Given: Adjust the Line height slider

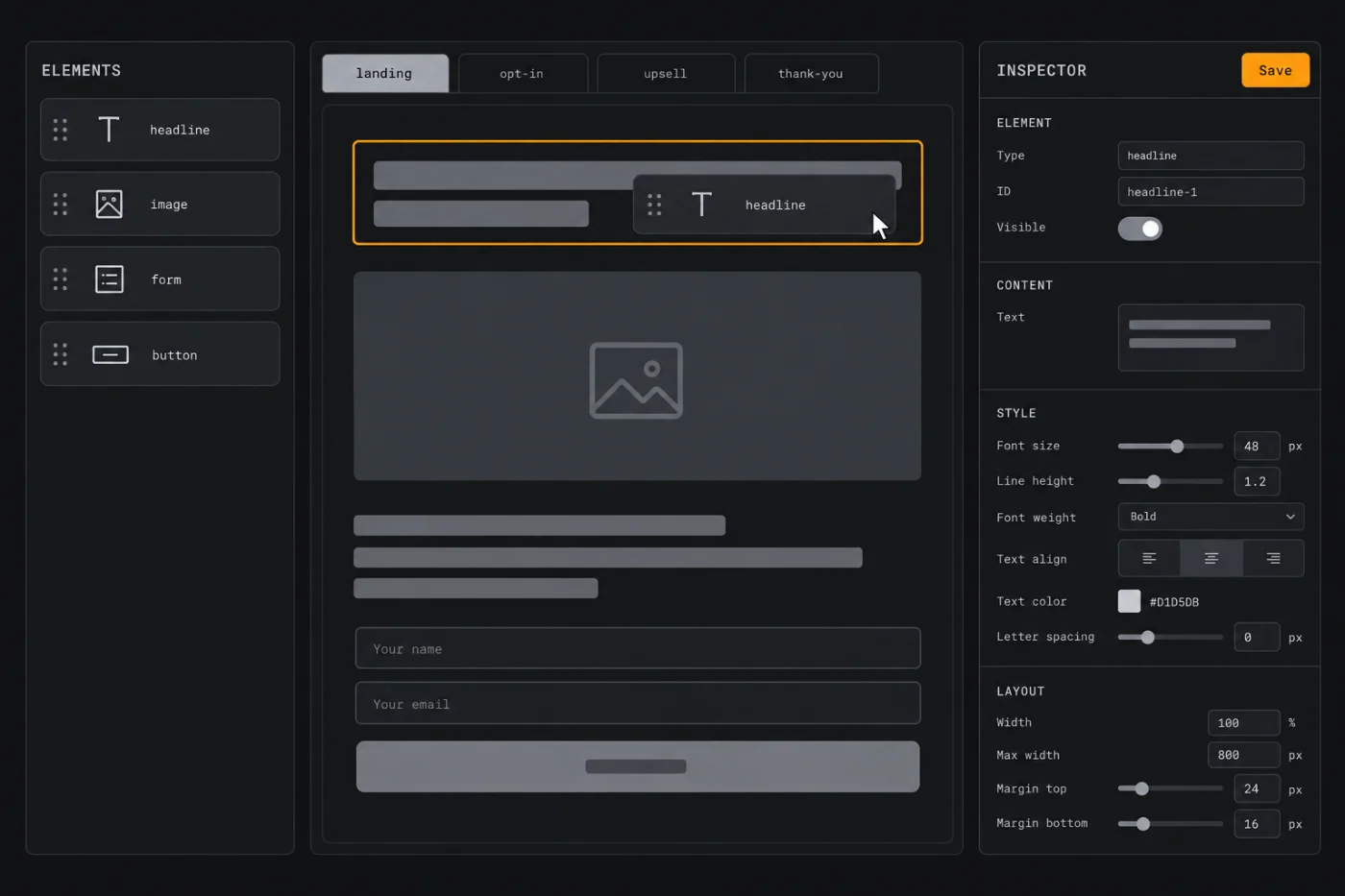Looking at the screenshot, I should (1170, 481).
